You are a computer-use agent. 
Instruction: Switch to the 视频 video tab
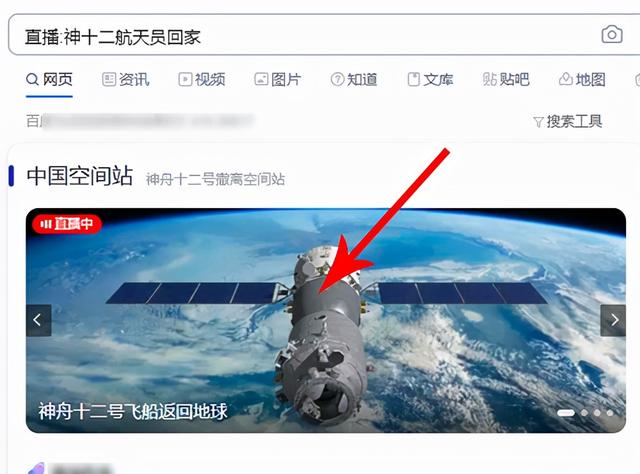coord(202,79)
